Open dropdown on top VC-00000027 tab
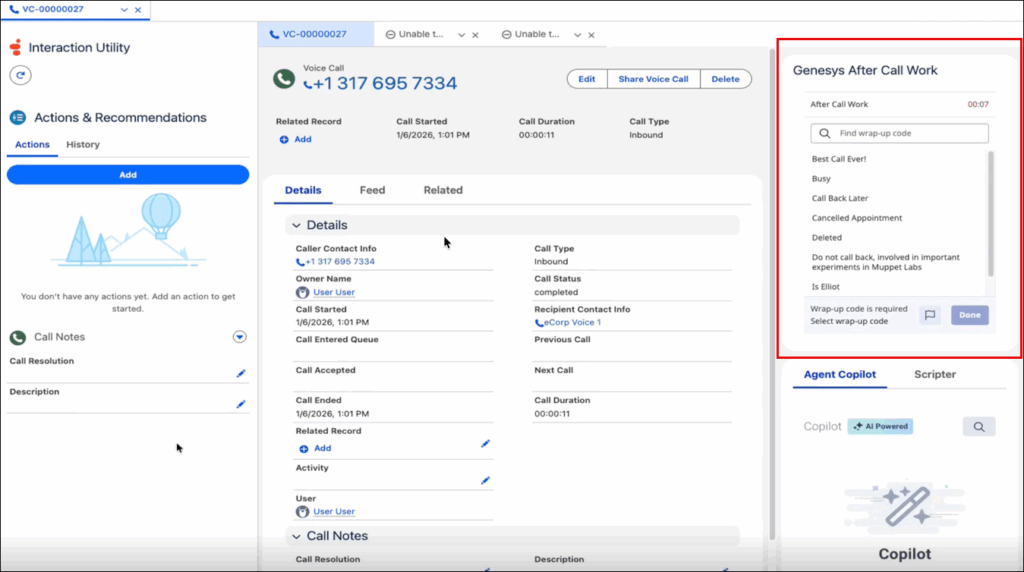The image size is (1024, 572). pyautogui.click(x=124, y=10)
